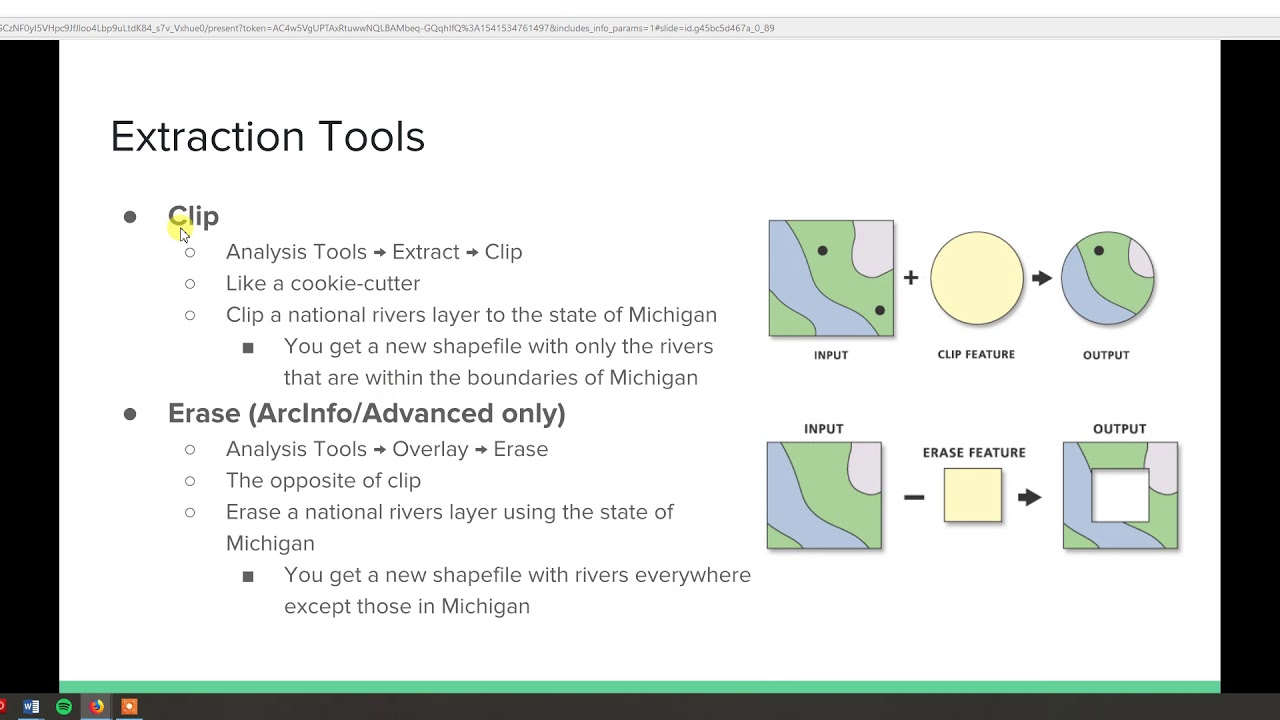Click the 'Like a cookie-cutter' bullet

323,283
